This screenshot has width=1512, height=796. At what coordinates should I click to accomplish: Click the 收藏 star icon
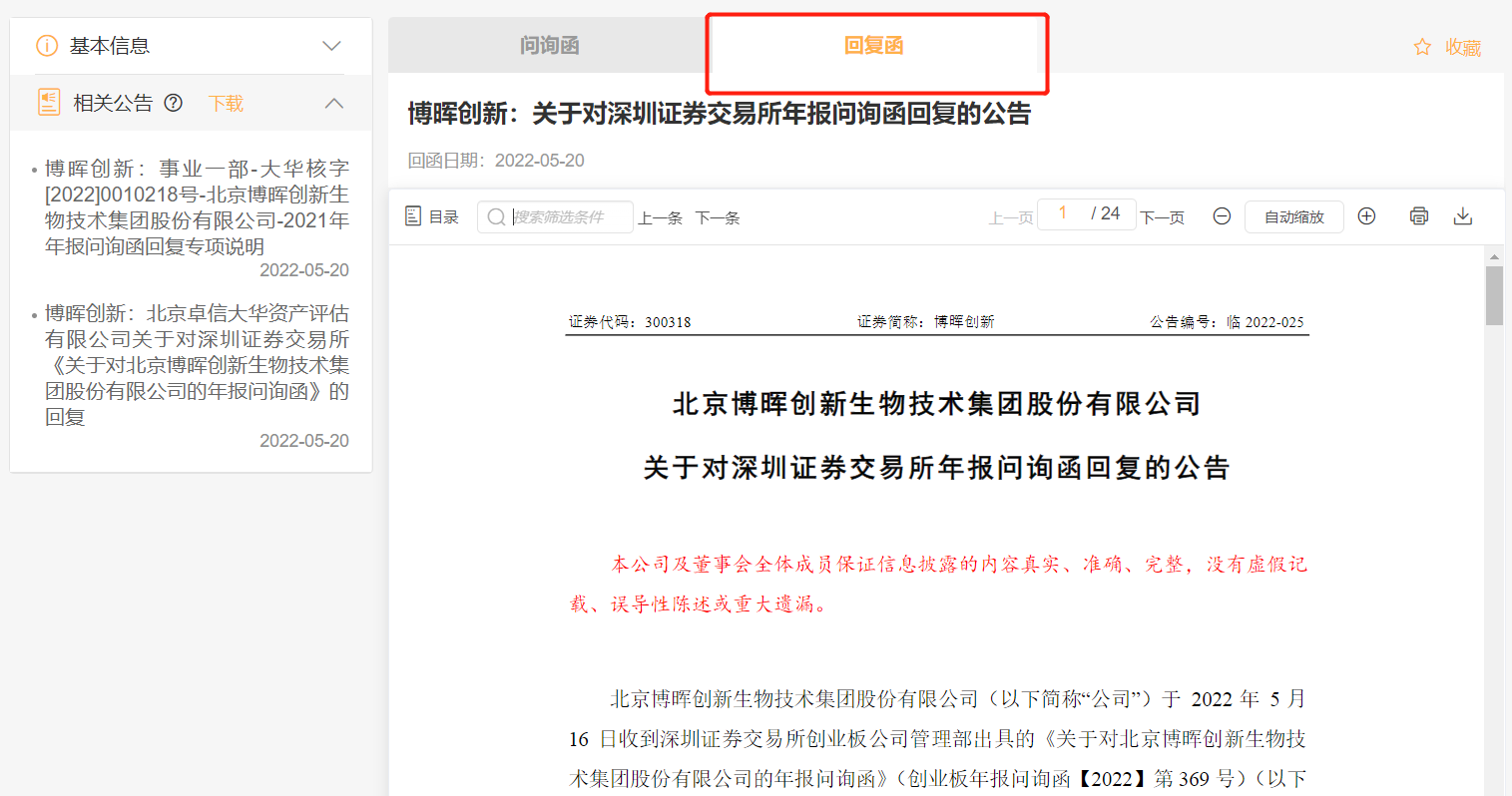point(1422,47)
